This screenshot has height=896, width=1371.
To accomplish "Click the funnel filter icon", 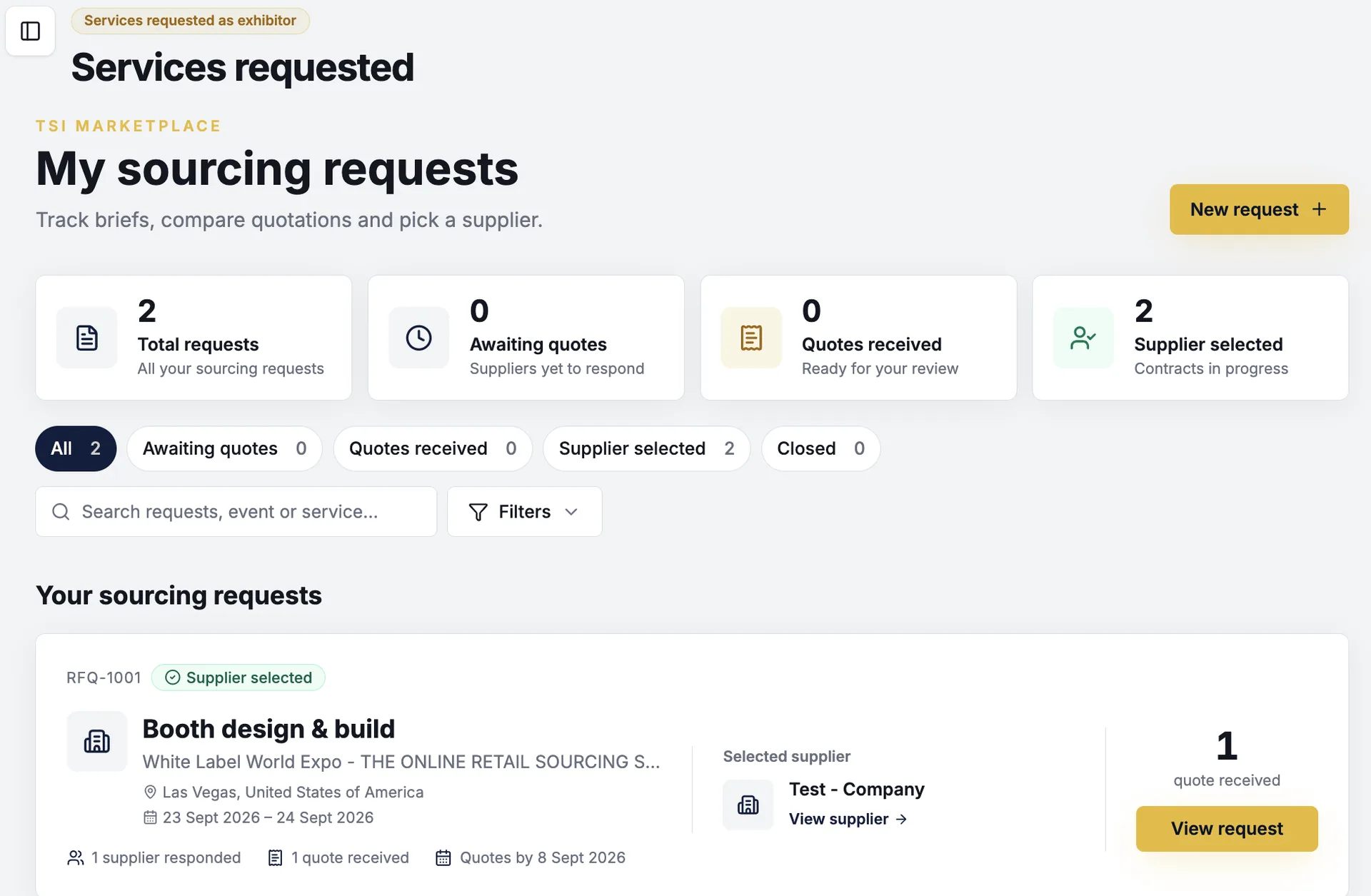I will tap(478, 512).
